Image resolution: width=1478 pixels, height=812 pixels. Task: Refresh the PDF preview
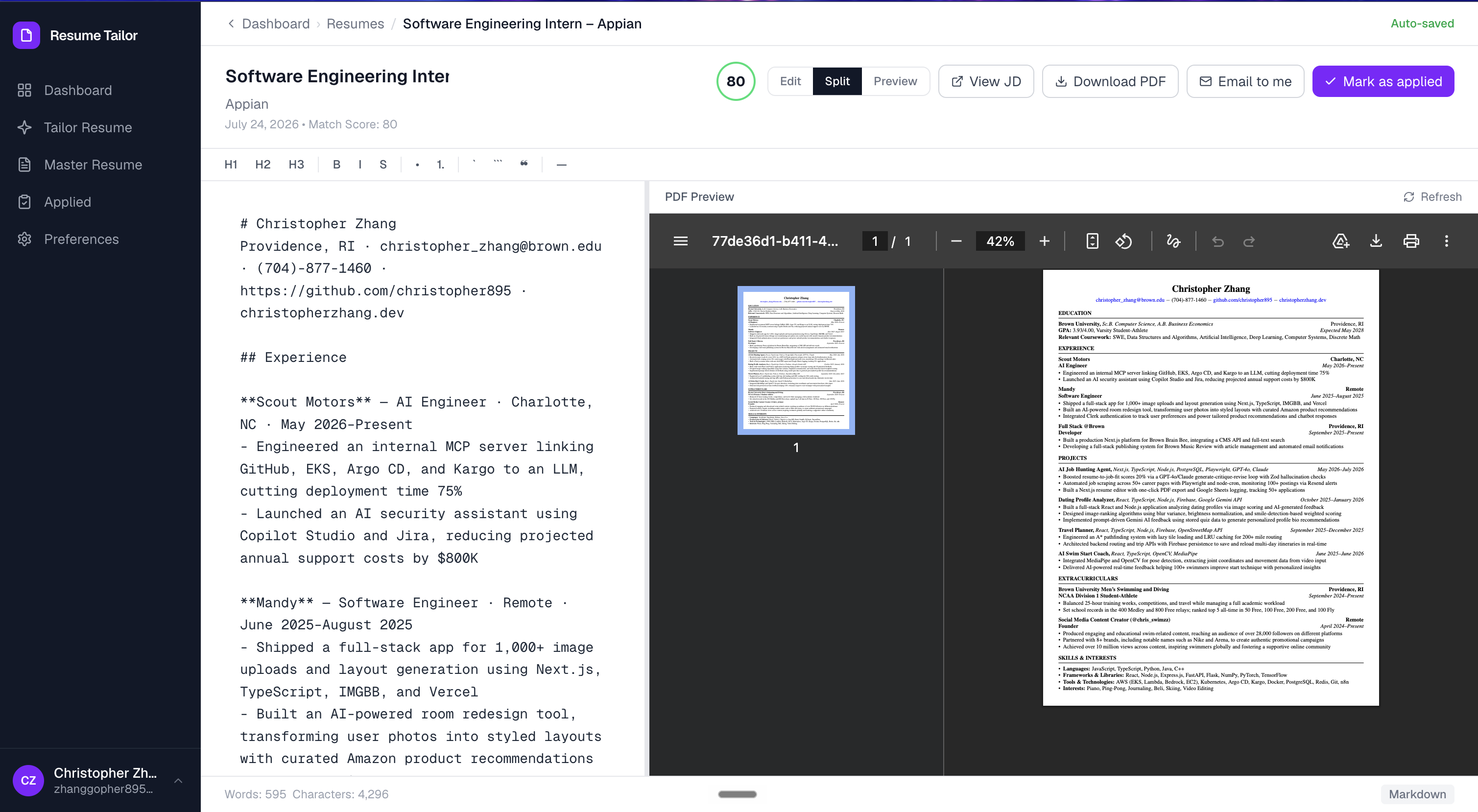coord(1432,197)
